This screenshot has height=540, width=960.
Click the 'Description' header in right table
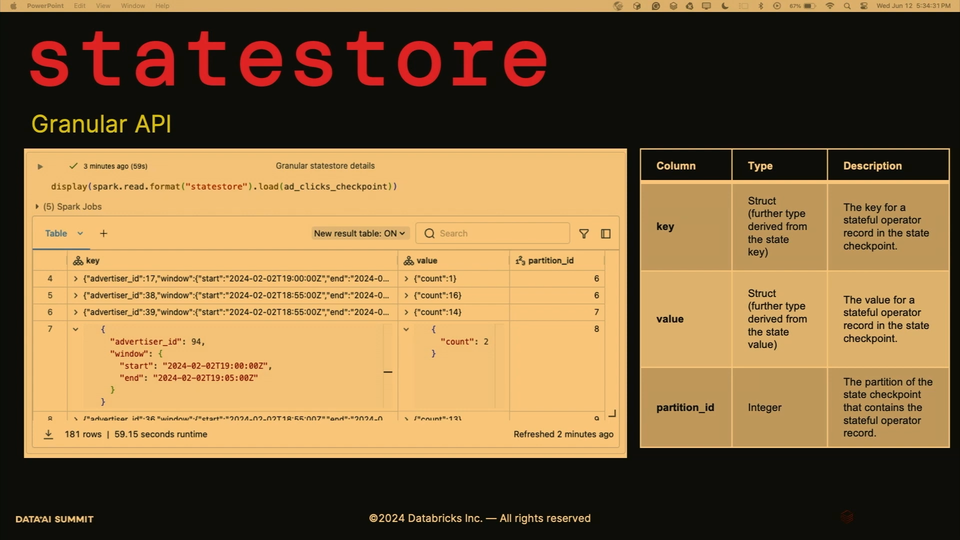point(872,166)
